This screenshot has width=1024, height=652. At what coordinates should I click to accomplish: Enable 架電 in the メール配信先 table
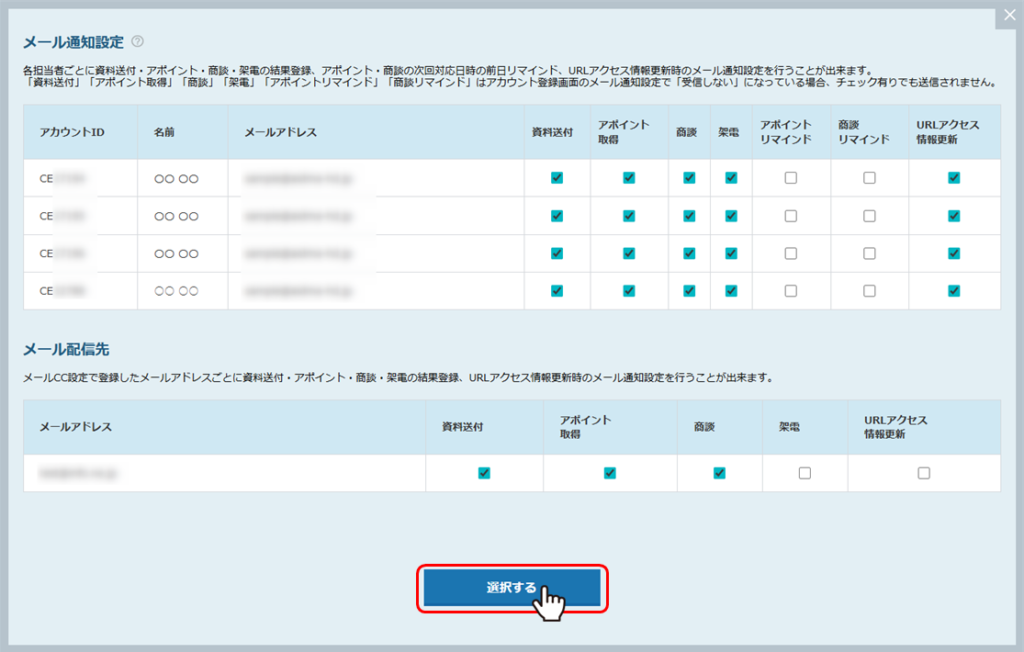[804, 473]
